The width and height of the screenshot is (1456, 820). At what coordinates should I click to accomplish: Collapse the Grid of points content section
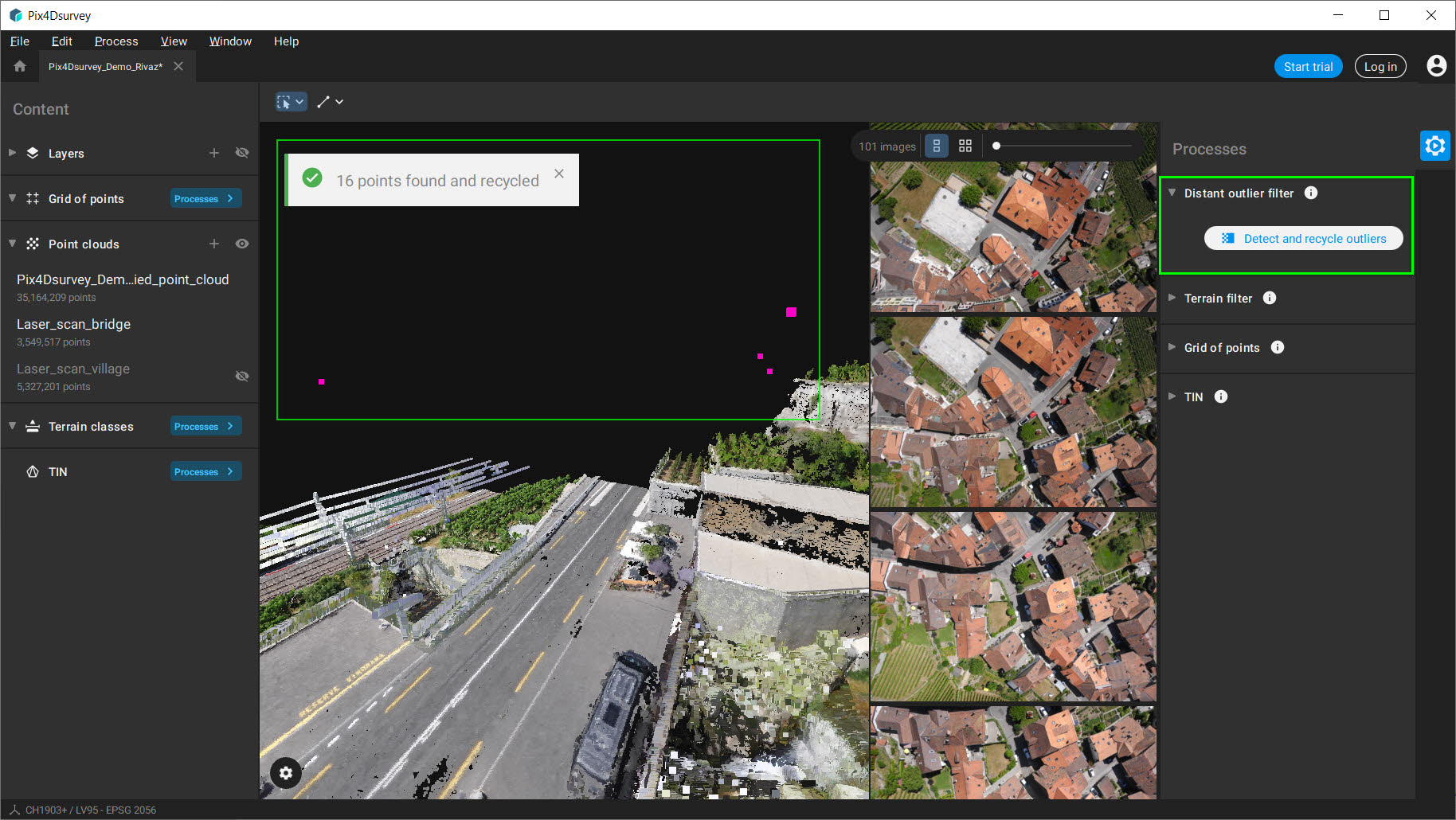[x=12, y=197]
